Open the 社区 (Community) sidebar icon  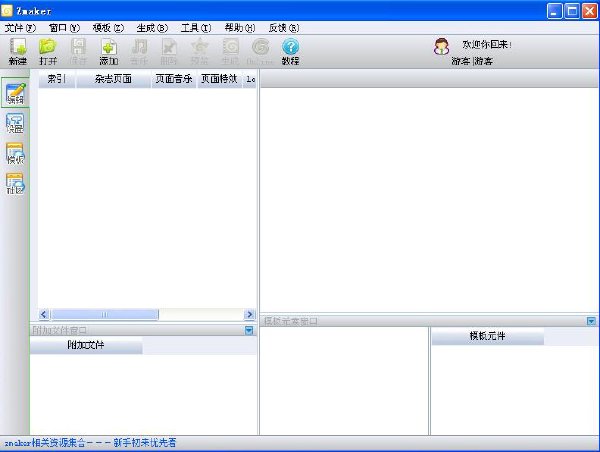click(15, 184)
